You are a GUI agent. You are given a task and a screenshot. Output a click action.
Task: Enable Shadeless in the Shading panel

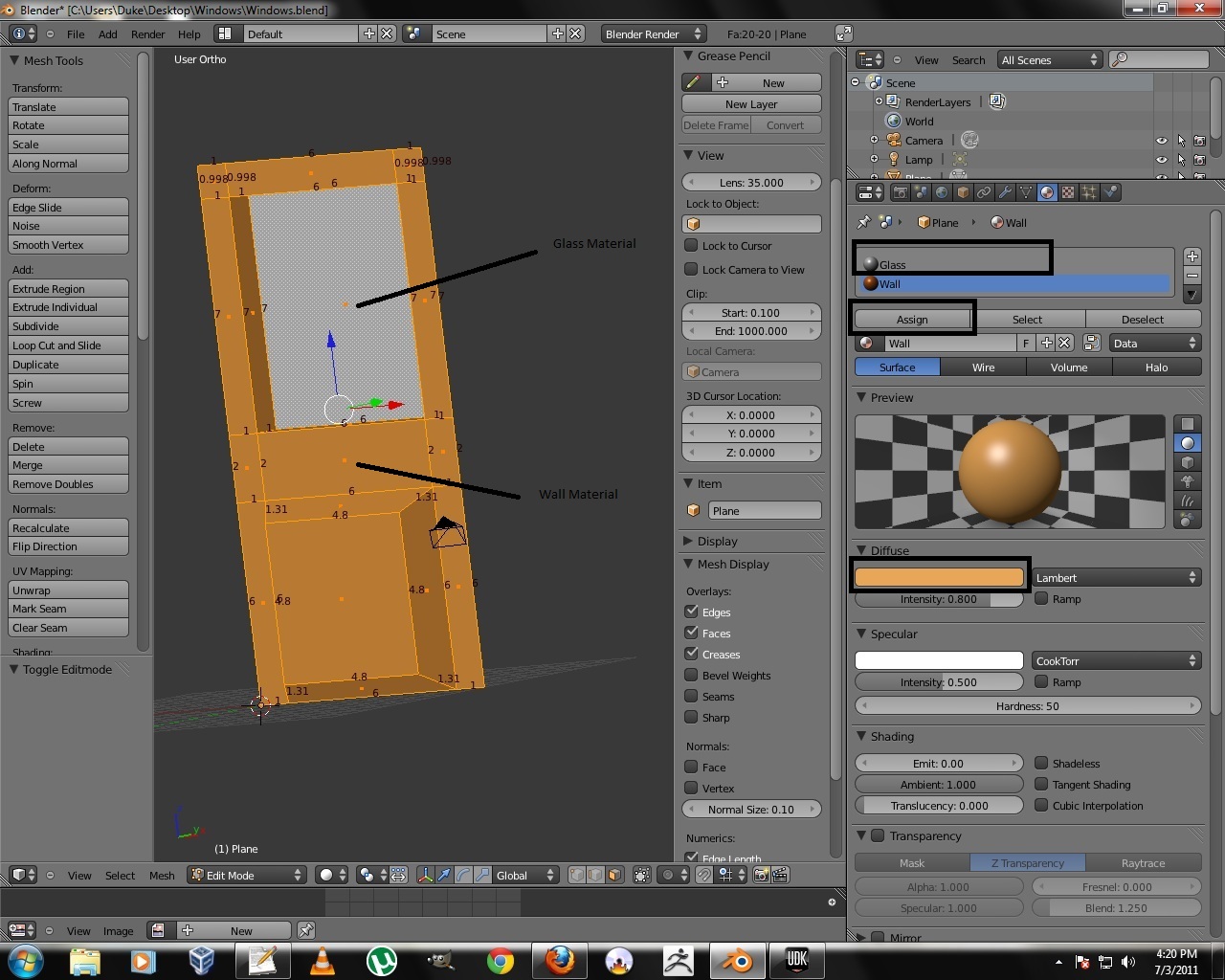pyautogui.click(x=1042, y=763)
